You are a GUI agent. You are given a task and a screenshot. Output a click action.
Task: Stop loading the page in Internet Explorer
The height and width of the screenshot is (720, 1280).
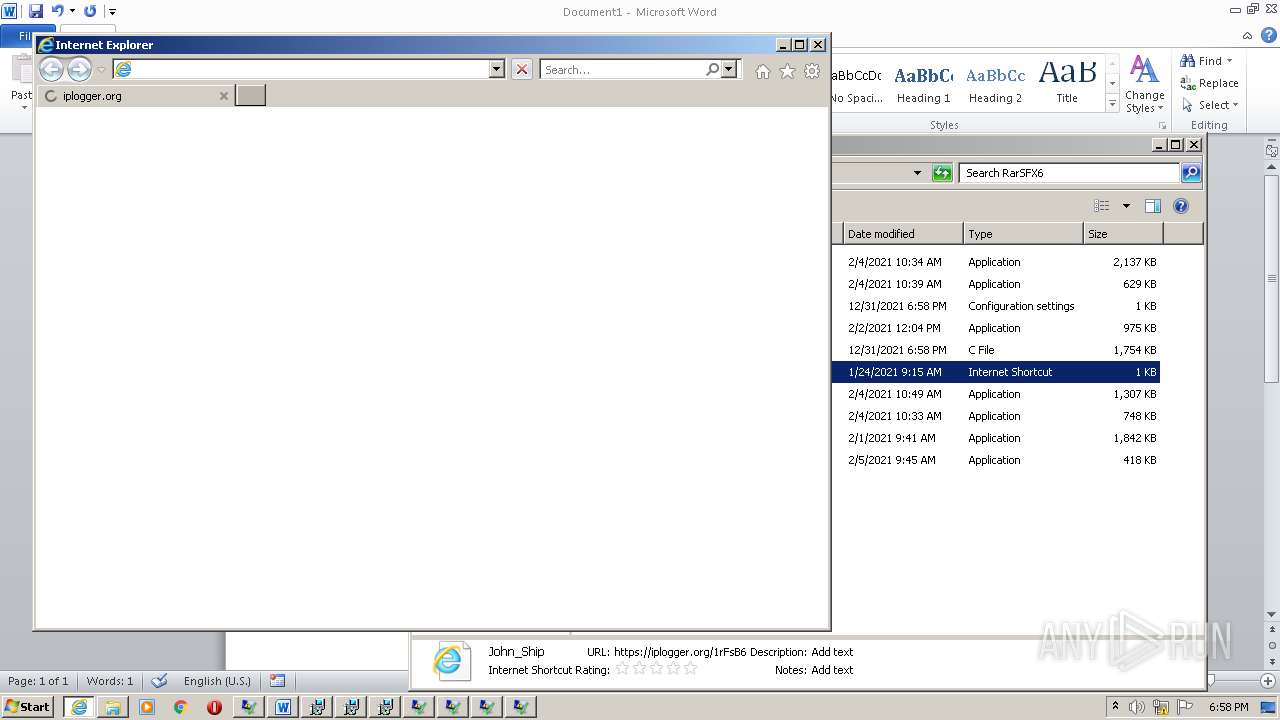[521, 69]
